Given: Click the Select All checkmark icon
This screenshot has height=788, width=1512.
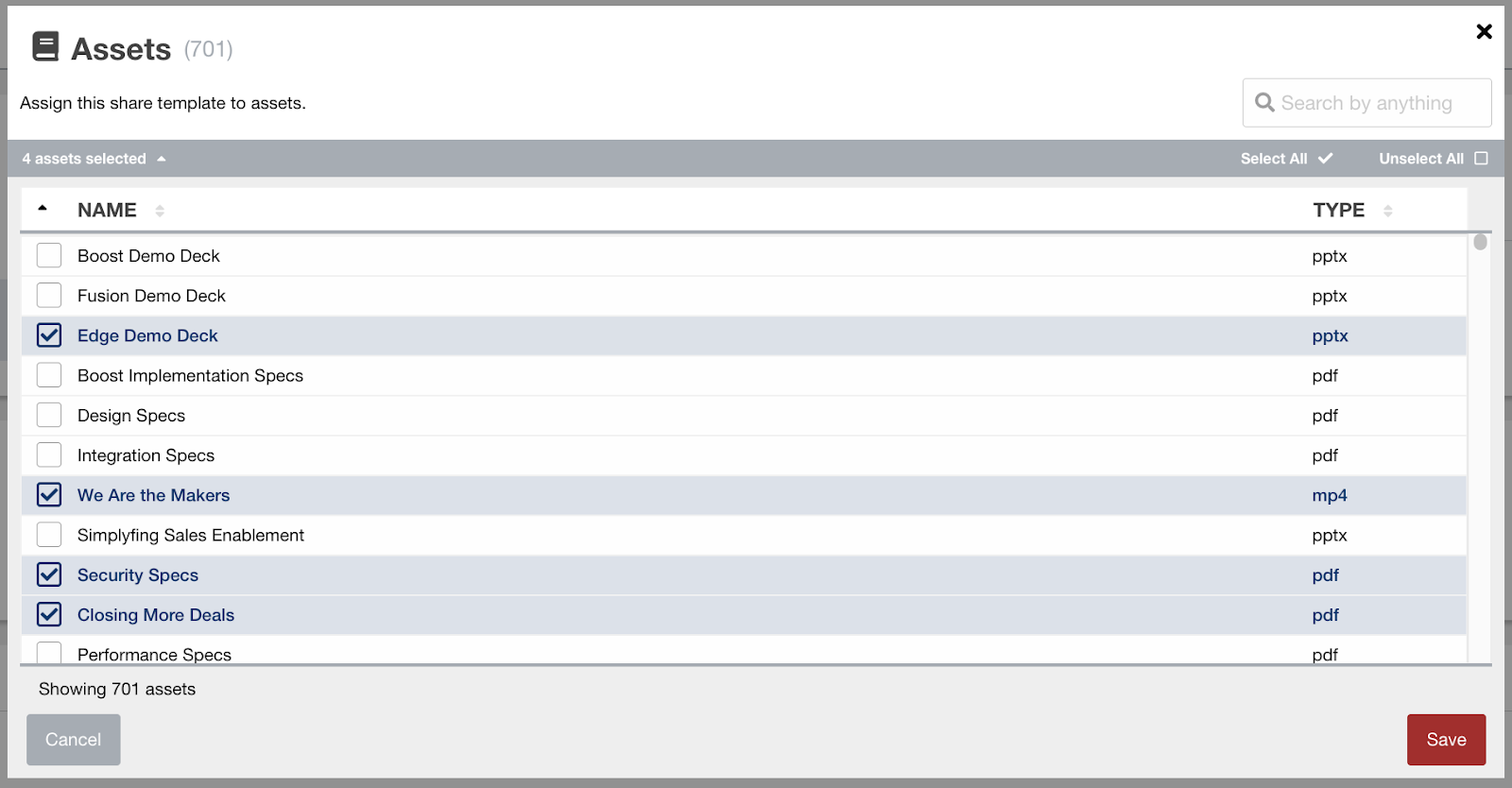Looking at the screenshot, I should tap(1326, 159).
